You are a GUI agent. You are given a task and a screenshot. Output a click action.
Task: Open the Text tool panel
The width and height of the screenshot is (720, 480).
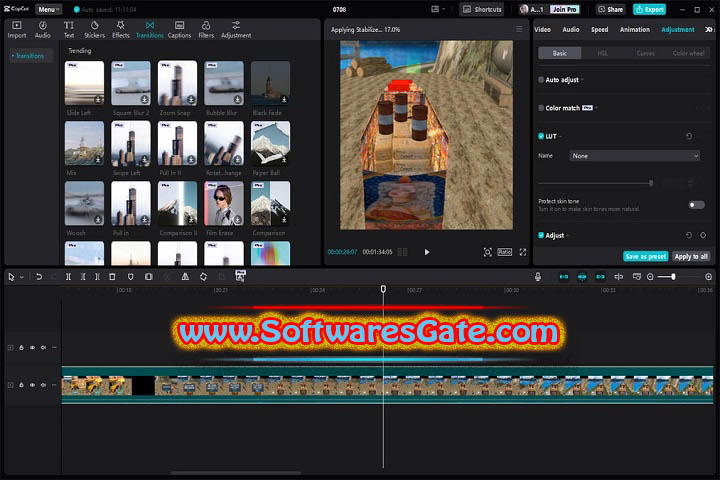[x=69, y=30]
